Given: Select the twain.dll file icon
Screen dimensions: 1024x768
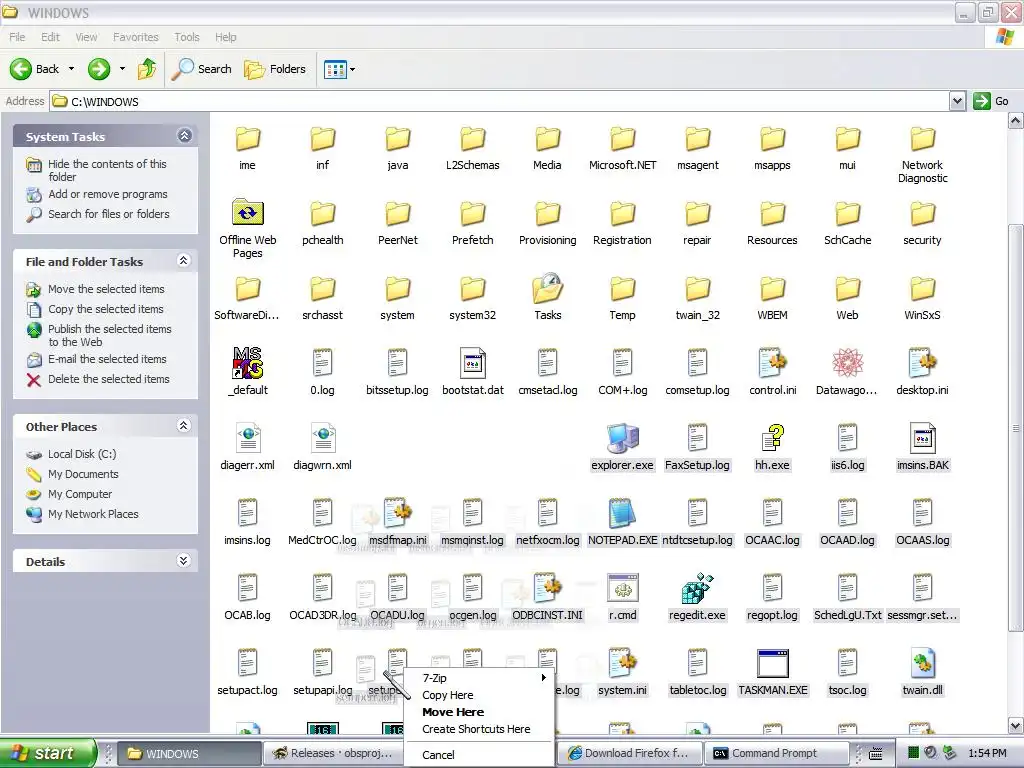Looking at the screenshot, I should (x=922, y=663).
